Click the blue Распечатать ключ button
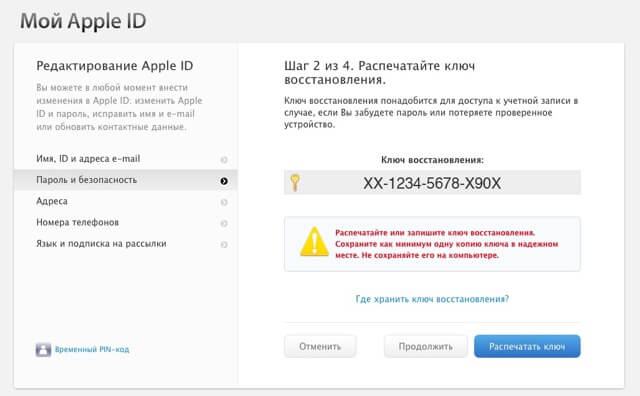 pyautogui.click(x=527, y=346)
